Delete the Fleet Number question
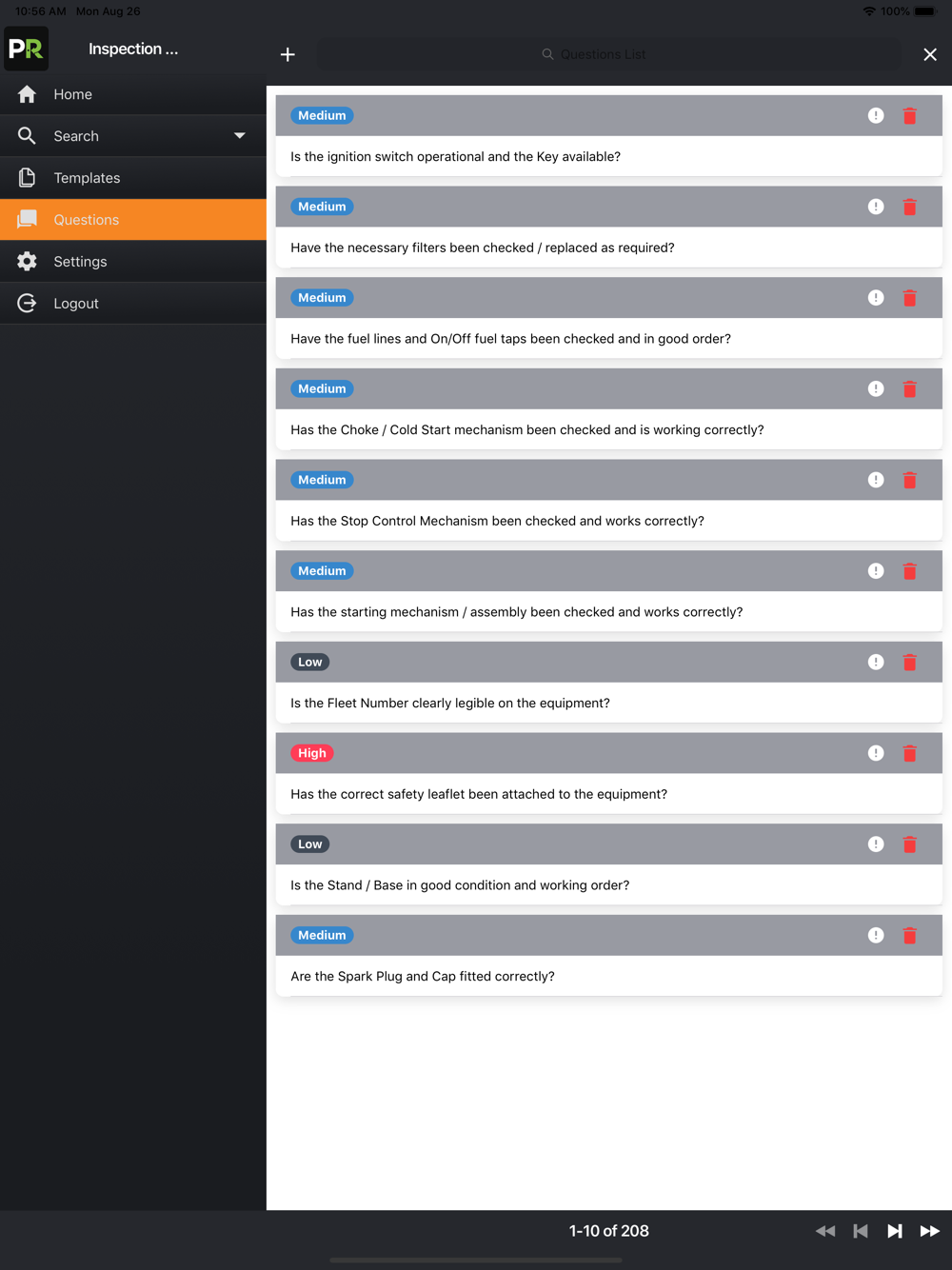Screen dimensions: 952x1270 pos(910,663)
